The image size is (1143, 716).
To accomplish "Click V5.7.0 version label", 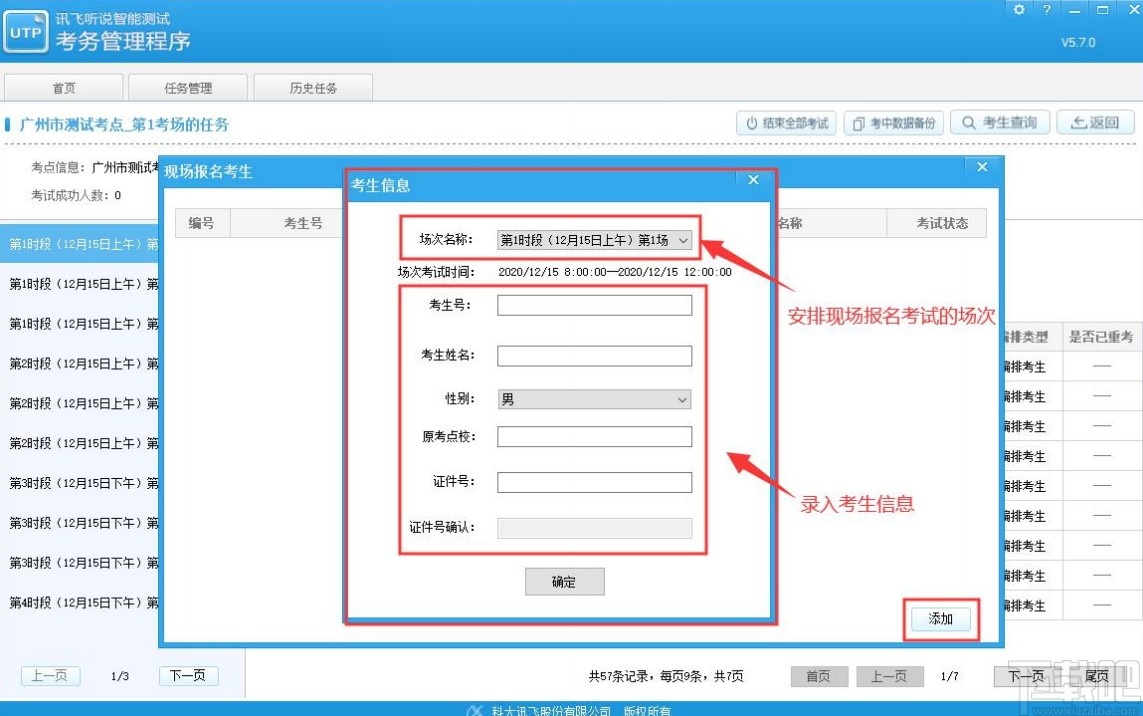I will (x=1078, y=42).
